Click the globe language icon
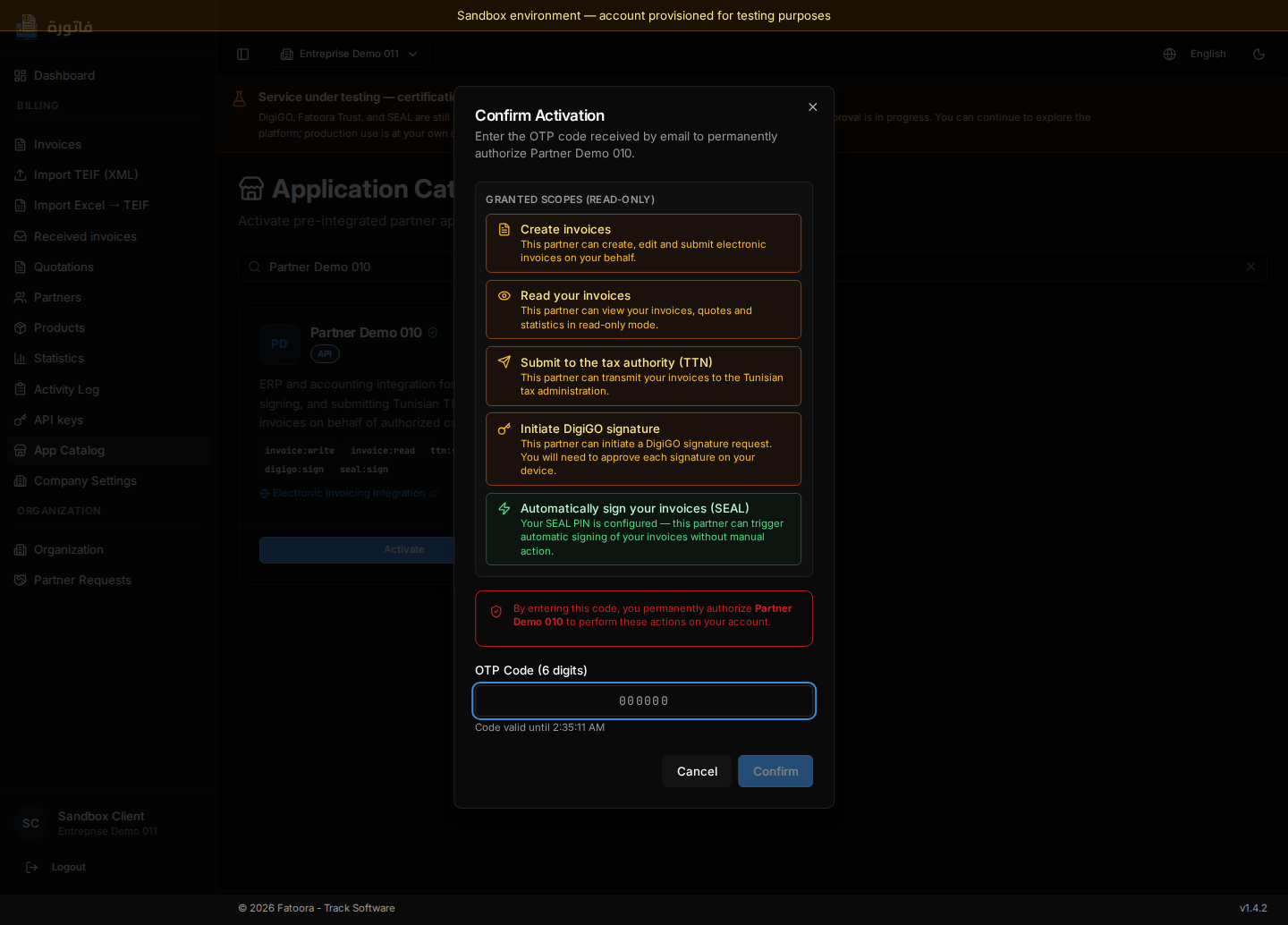Viewport: 1288px width, 925px height. (x=1169, y=54)
